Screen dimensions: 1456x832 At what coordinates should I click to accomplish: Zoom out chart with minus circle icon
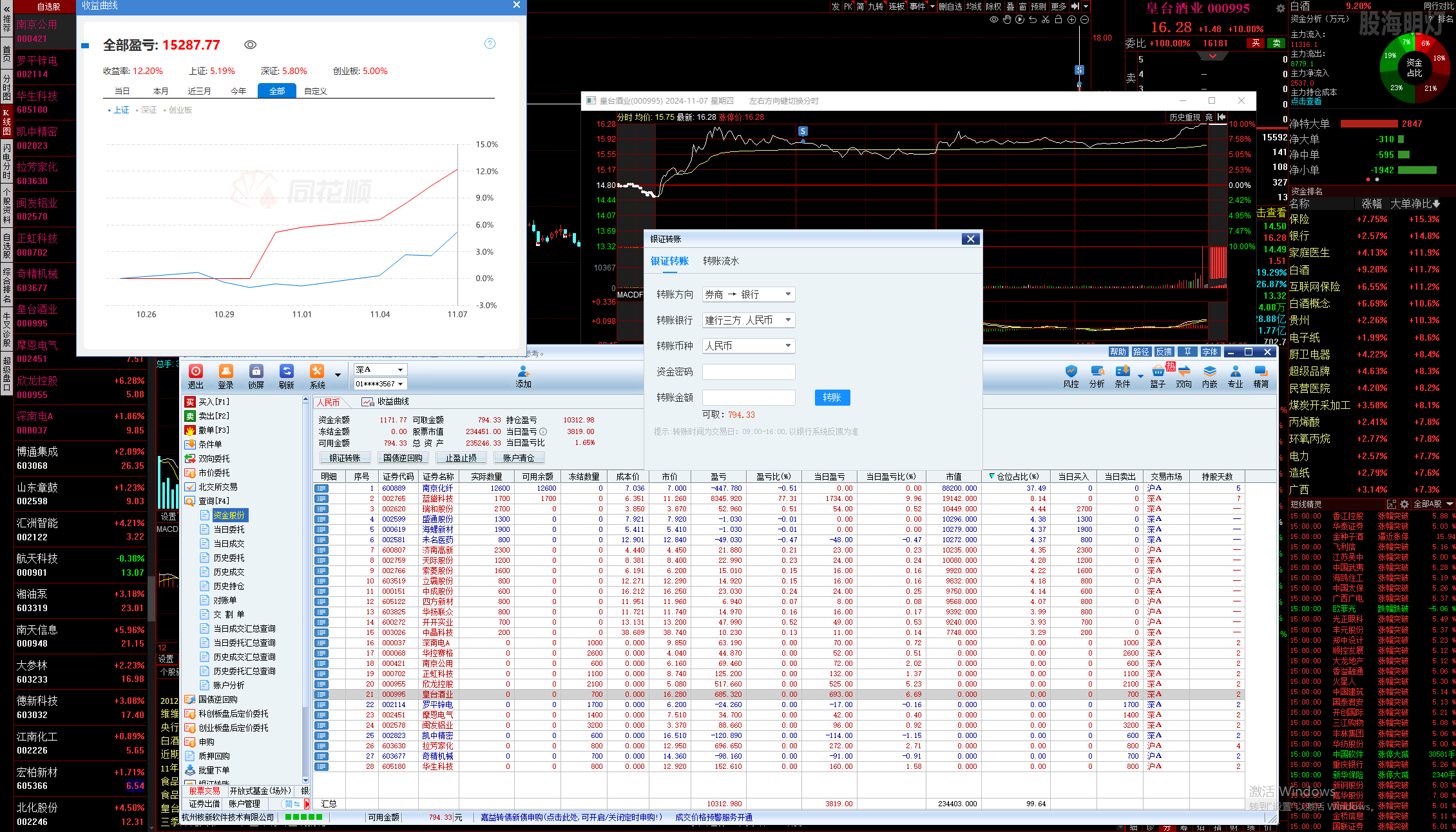tap(1084, 19)
